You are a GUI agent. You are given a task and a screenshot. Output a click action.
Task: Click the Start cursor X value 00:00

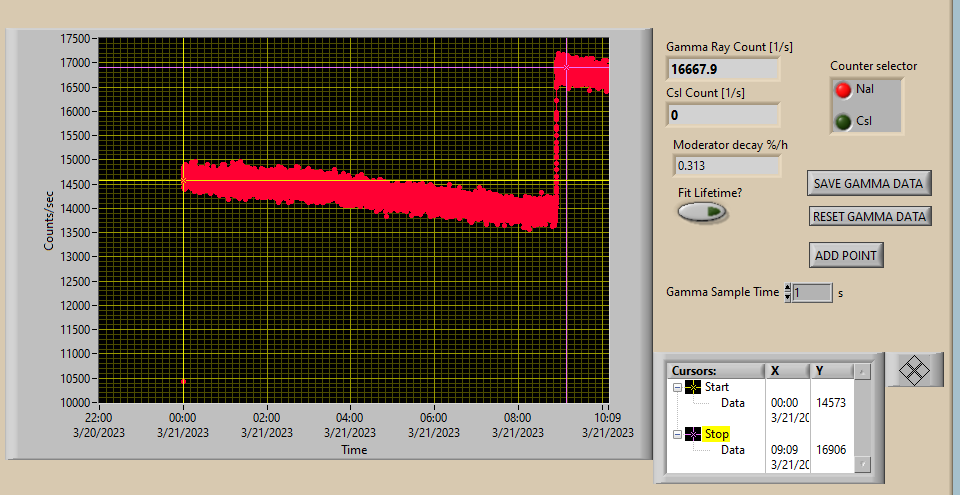pos(784,402)
